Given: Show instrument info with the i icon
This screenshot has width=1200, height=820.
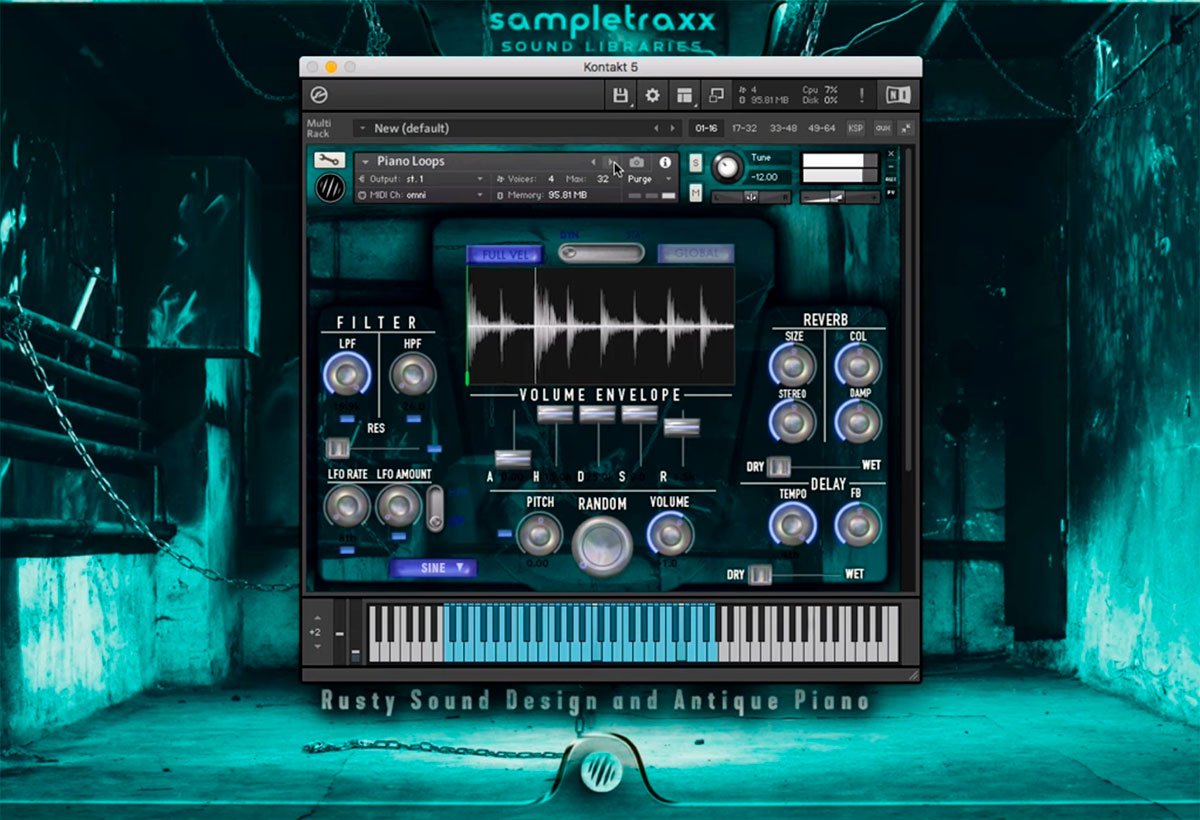Looking at the screenshot, I should click(665, 162).
